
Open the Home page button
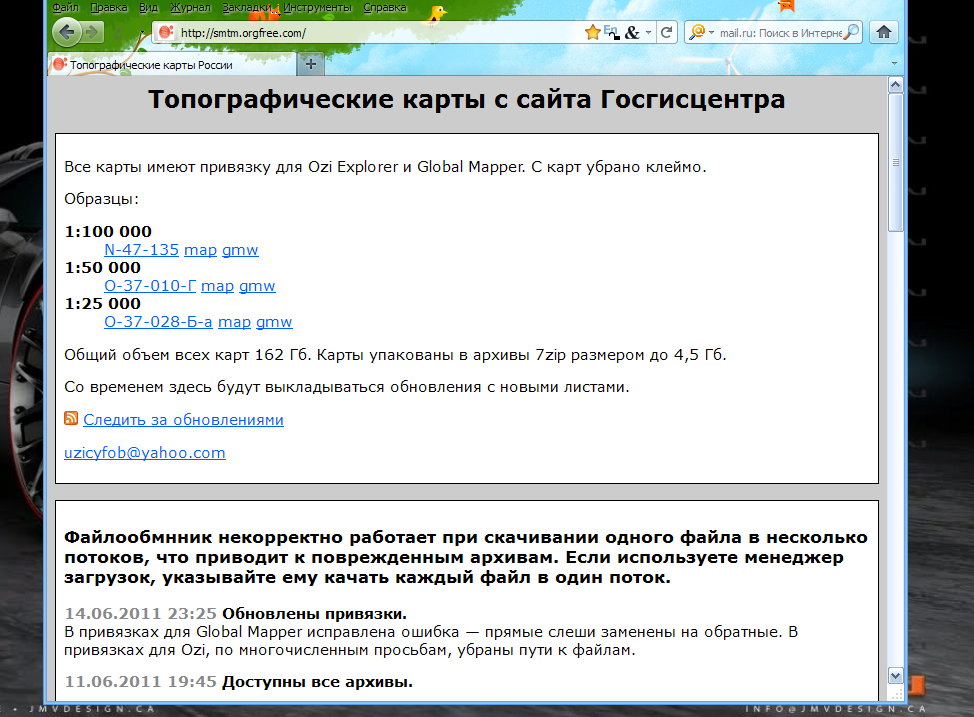point(883,32)
